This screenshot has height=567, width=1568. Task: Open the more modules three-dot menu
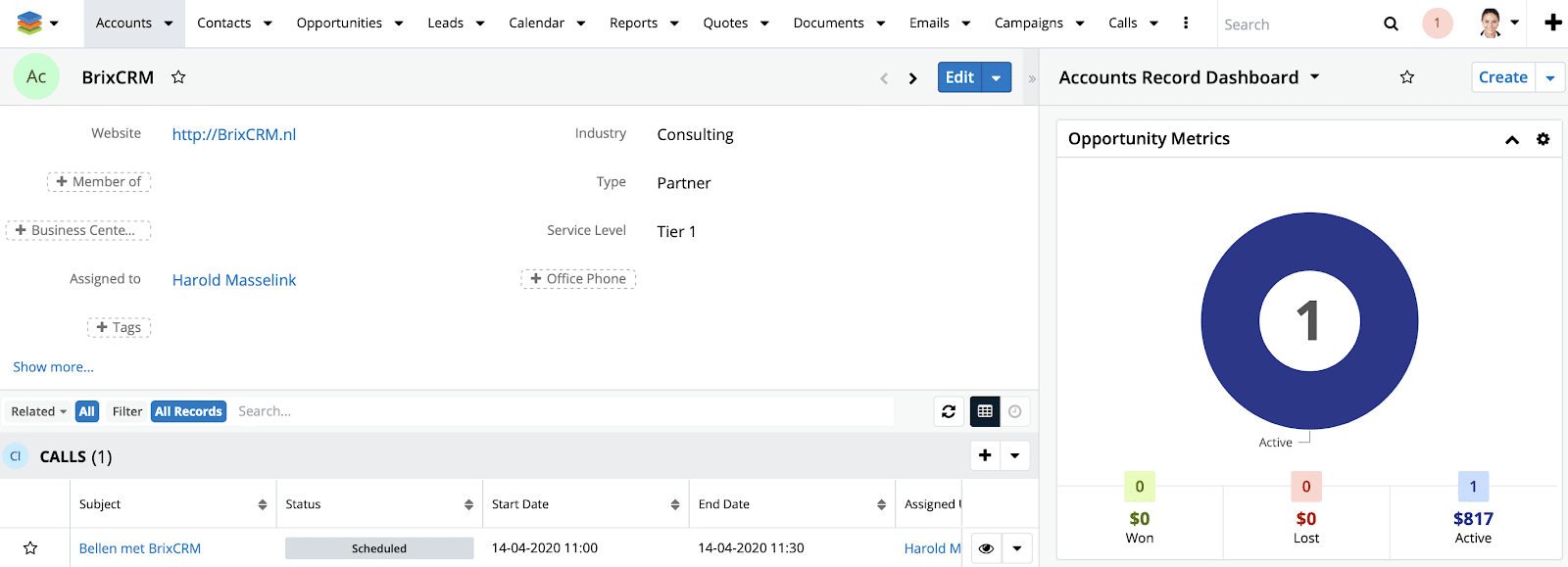point(1186,23)
